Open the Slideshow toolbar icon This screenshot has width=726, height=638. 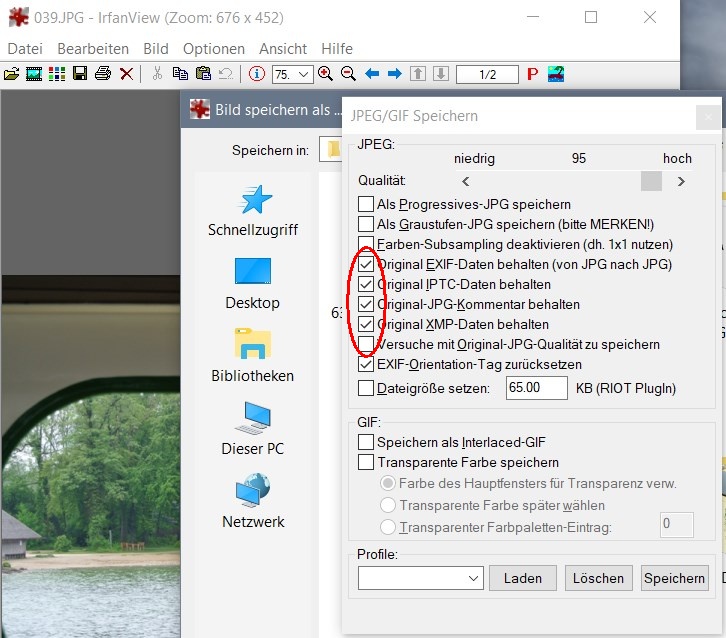pyautogui.click(x=34, y=74)
